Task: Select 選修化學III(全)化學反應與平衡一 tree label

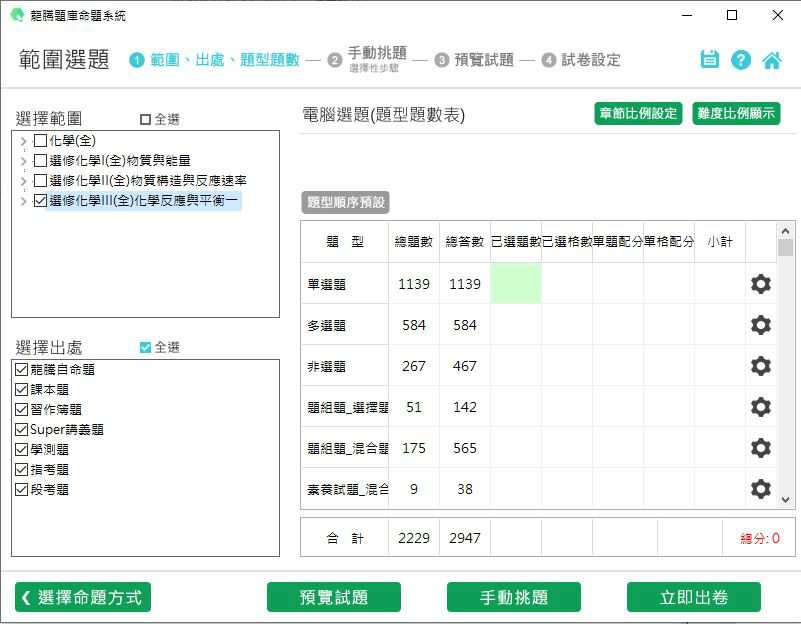Action: [144, 200]
